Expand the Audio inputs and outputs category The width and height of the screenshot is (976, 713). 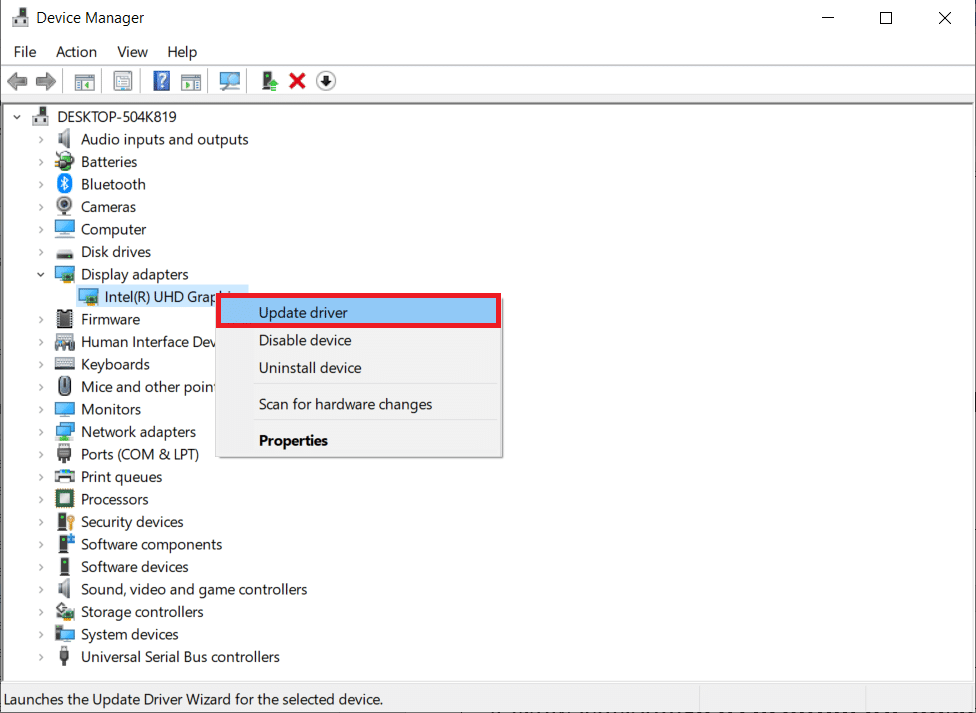(x=41, y=139)
